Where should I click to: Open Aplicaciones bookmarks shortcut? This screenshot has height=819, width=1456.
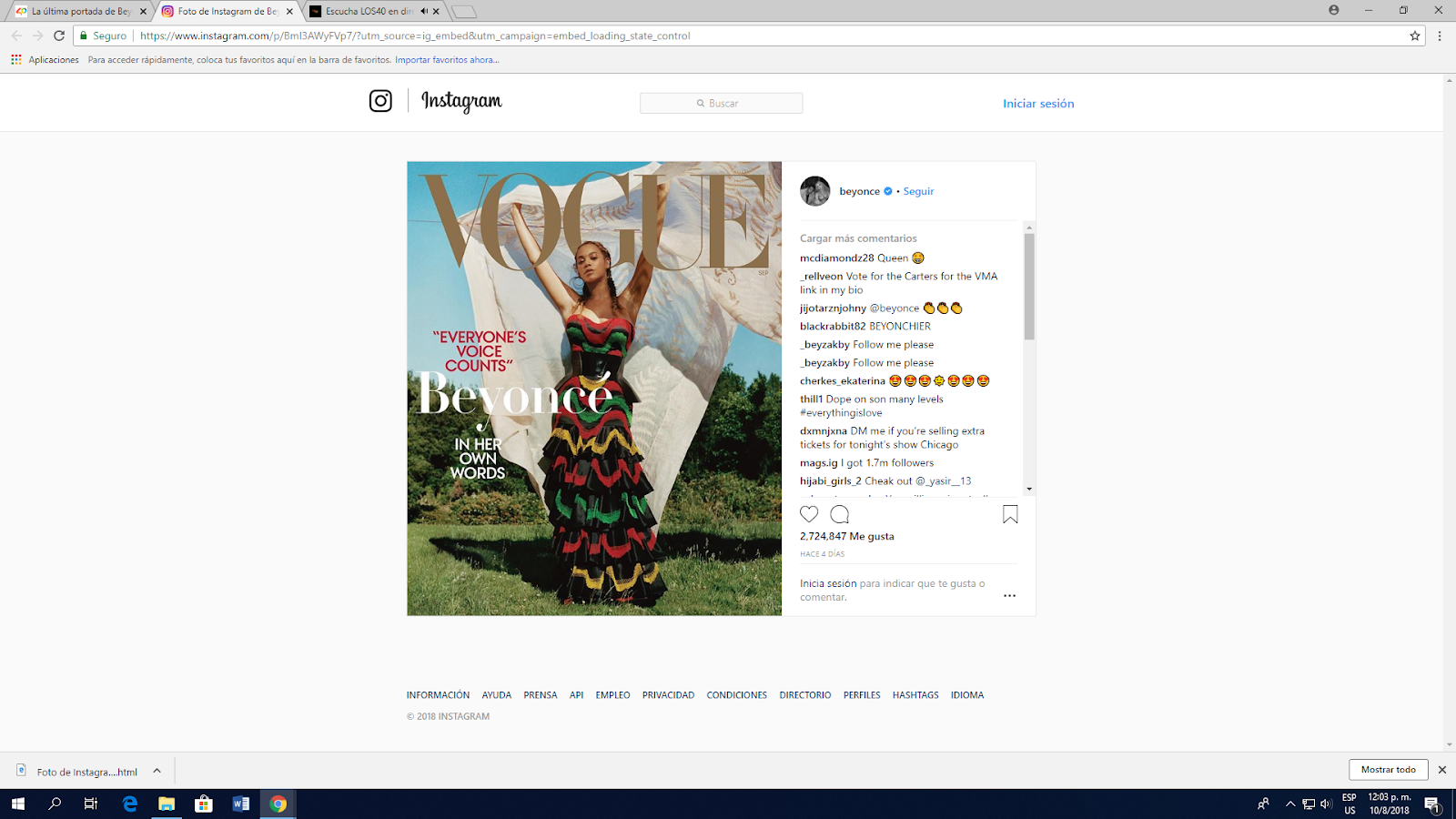pyautogui.click(x=45, y=59)
